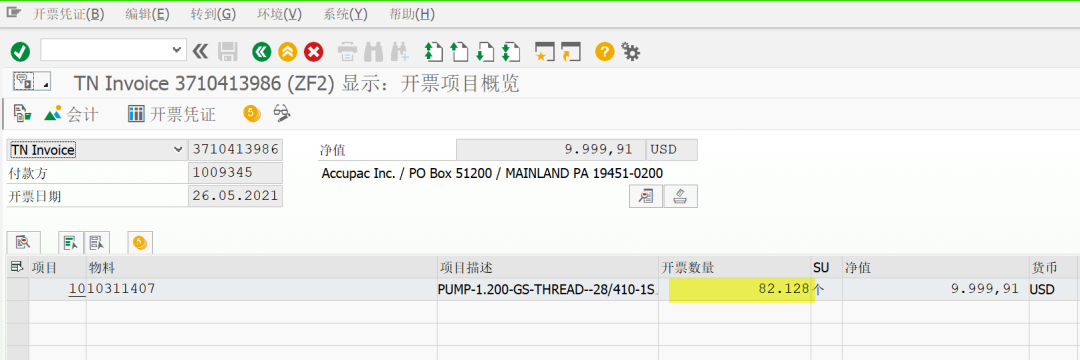Click the green Back icon
Viewport: 1080px width, 360px height.
261,51
